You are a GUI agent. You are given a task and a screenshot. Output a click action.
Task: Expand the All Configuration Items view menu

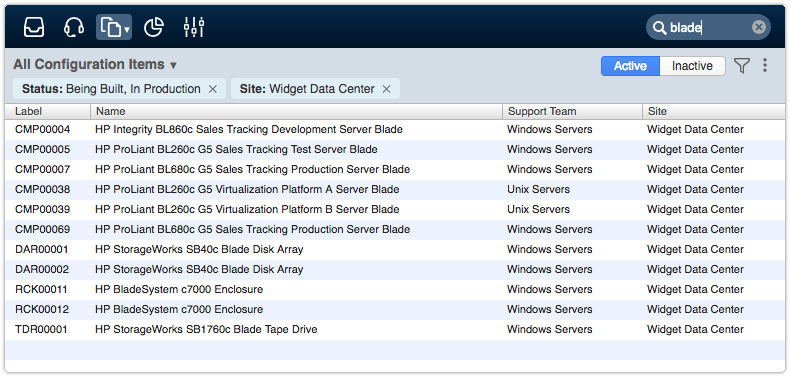pyautogui.click(x=95, y=65)
